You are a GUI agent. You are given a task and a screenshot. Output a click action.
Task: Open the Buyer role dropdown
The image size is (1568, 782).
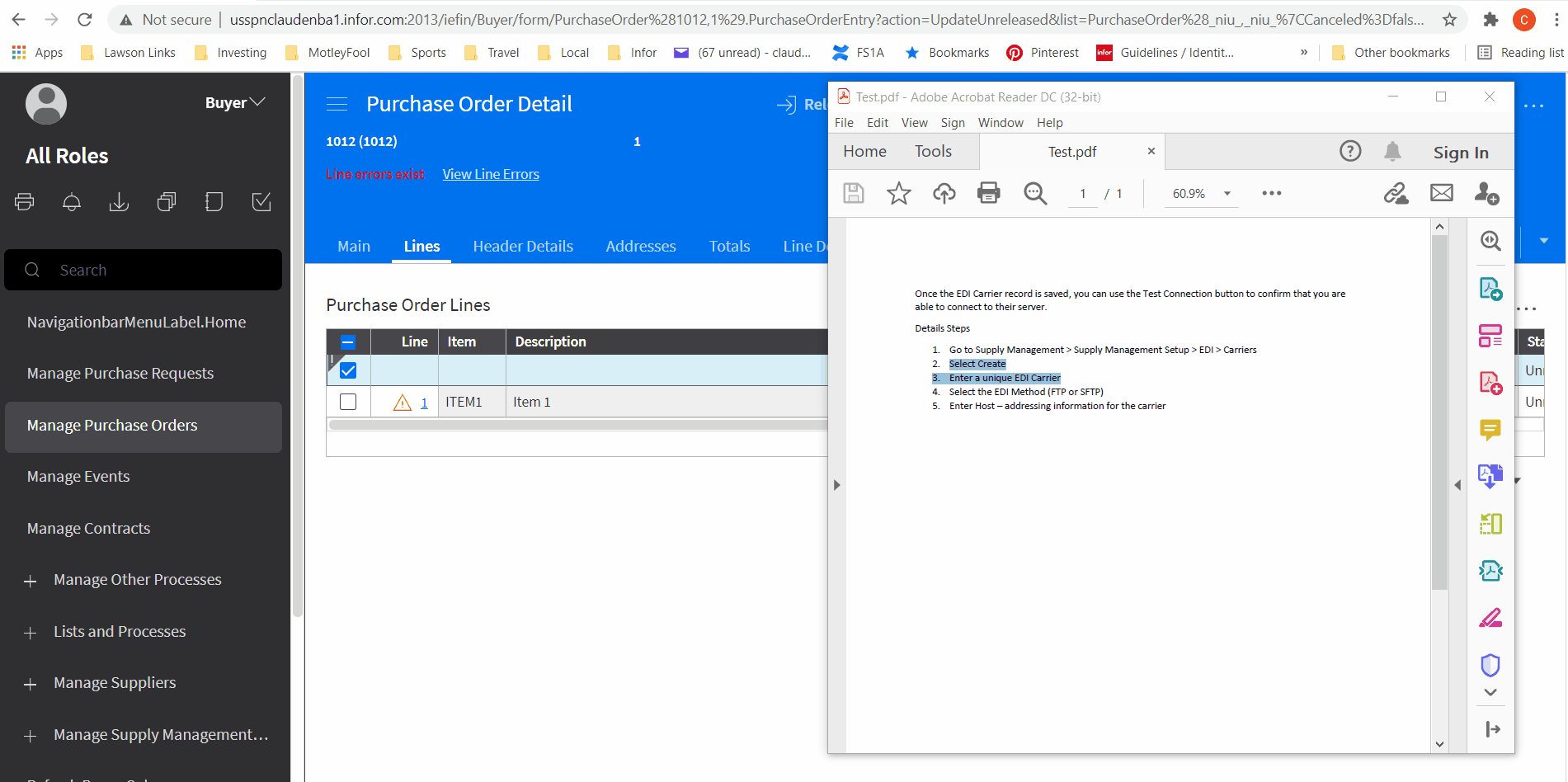(235, 102)
